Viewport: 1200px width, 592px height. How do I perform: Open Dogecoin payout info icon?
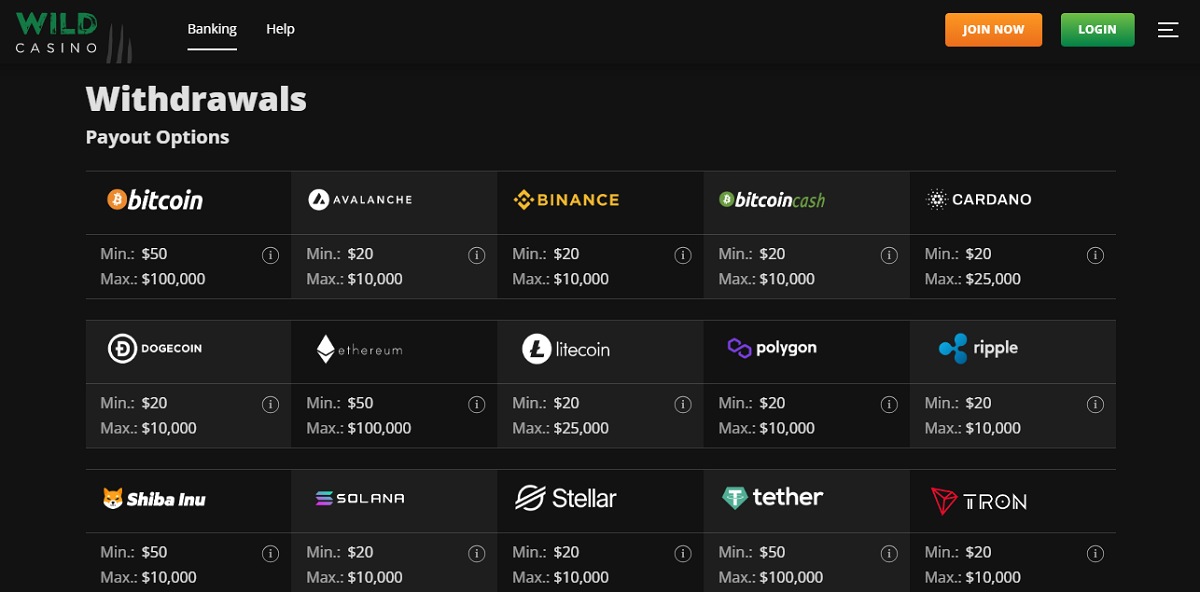click(x=270, y=404)
